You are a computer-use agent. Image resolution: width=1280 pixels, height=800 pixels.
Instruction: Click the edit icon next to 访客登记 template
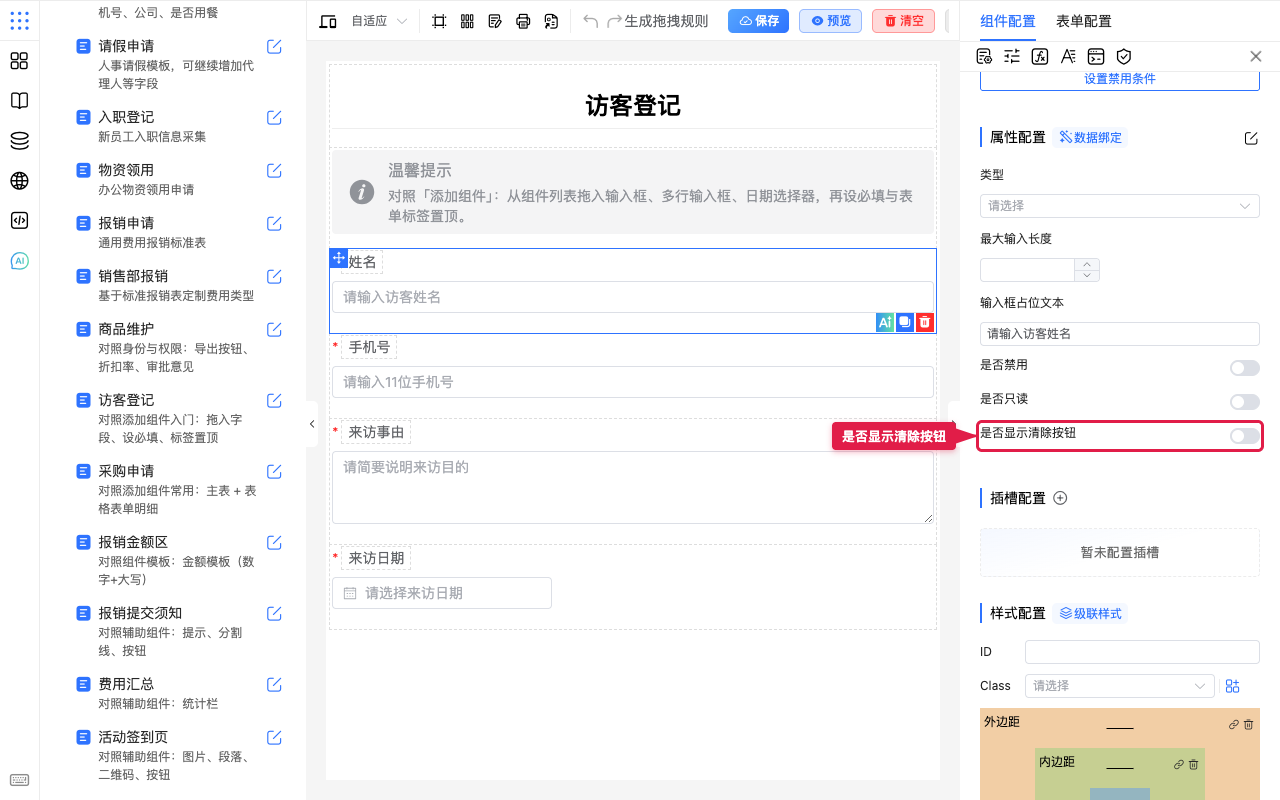274,400
